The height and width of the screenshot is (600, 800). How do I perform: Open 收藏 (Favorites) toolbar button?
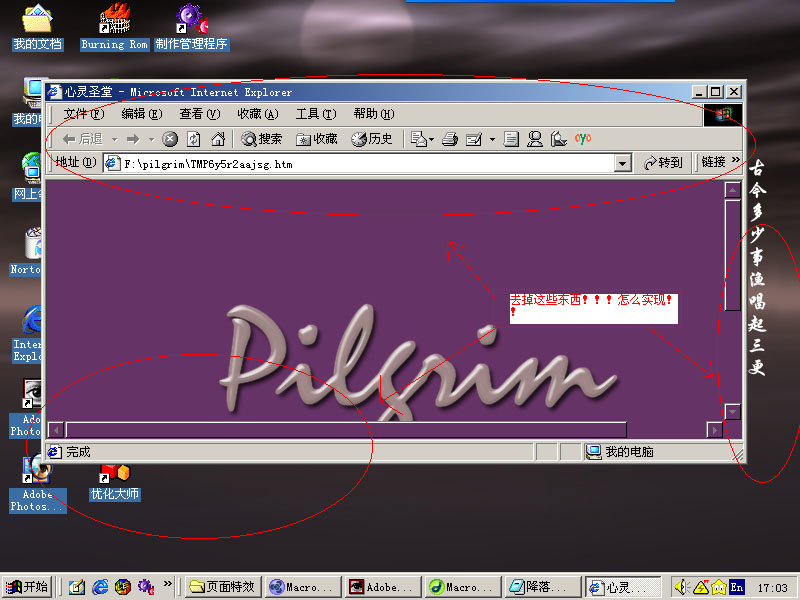point(317,139)
